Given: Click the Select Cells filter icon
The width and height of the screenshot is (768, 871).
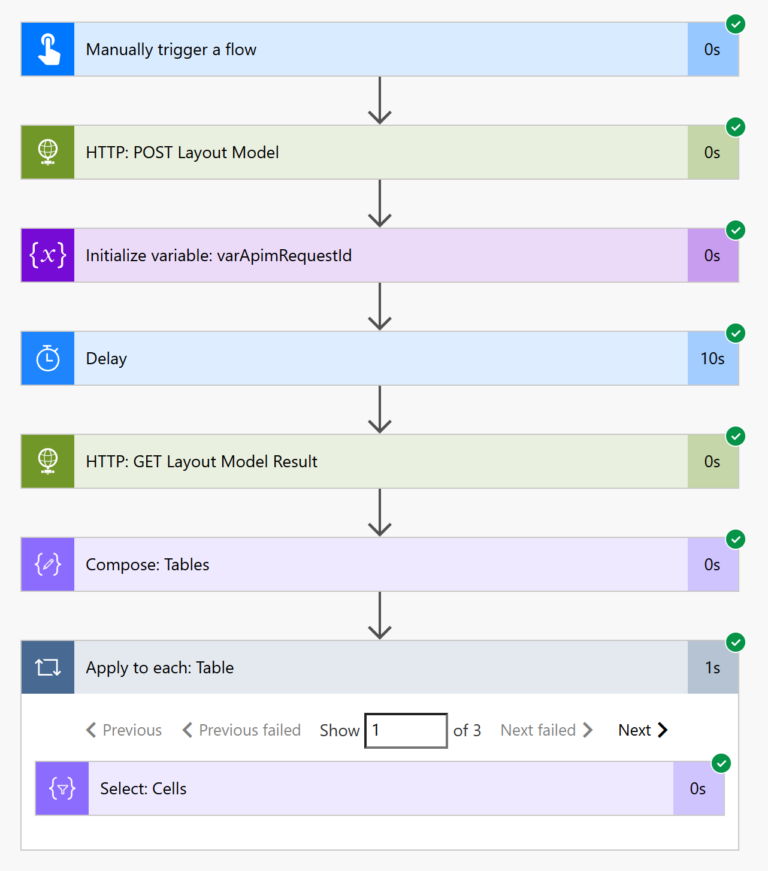Looking at the screenshot, I should click(x=61, y=788).
